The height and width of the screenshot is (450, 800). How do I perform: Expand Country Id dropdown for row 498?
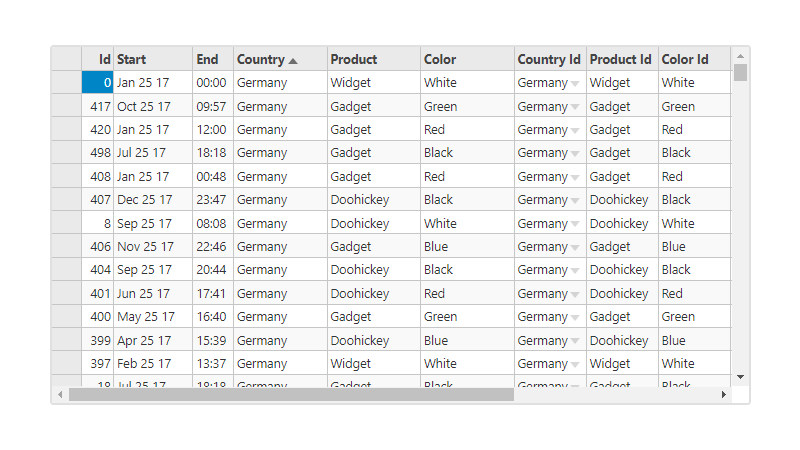coord(576,154)
